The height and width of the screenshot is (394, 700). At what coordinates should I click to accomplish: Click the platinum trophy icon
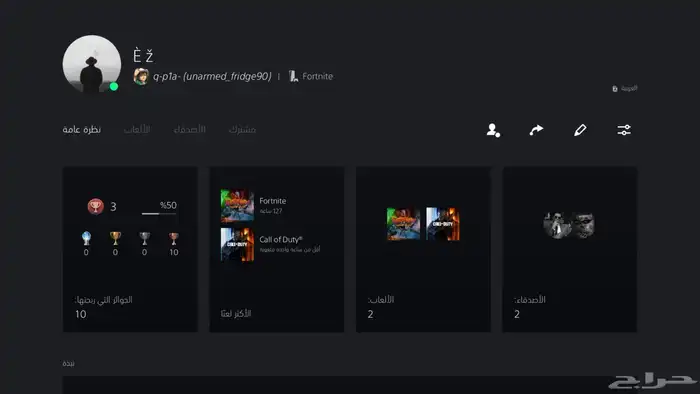point(86,238)
